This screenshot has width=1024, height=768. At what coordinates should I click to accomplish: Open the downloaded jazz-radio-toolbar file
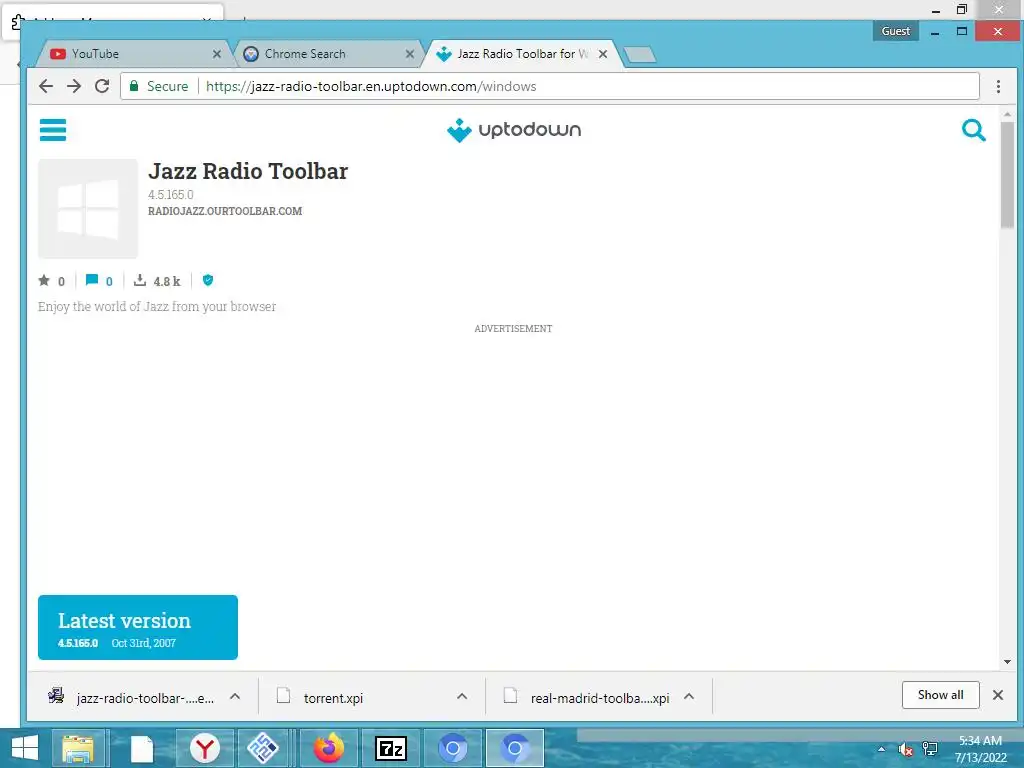point(131,697)
